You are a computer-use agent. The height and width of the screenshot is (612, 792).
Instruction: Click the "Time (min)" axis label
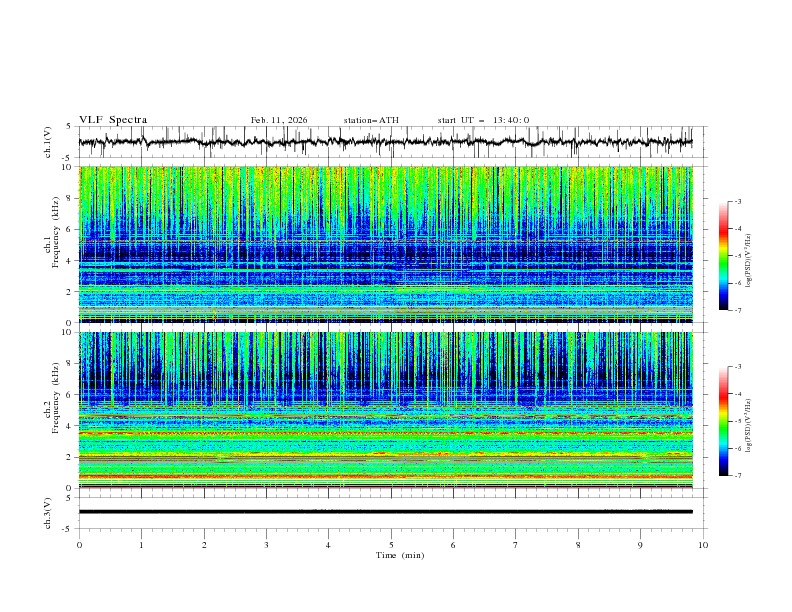(x=400, y=555)
